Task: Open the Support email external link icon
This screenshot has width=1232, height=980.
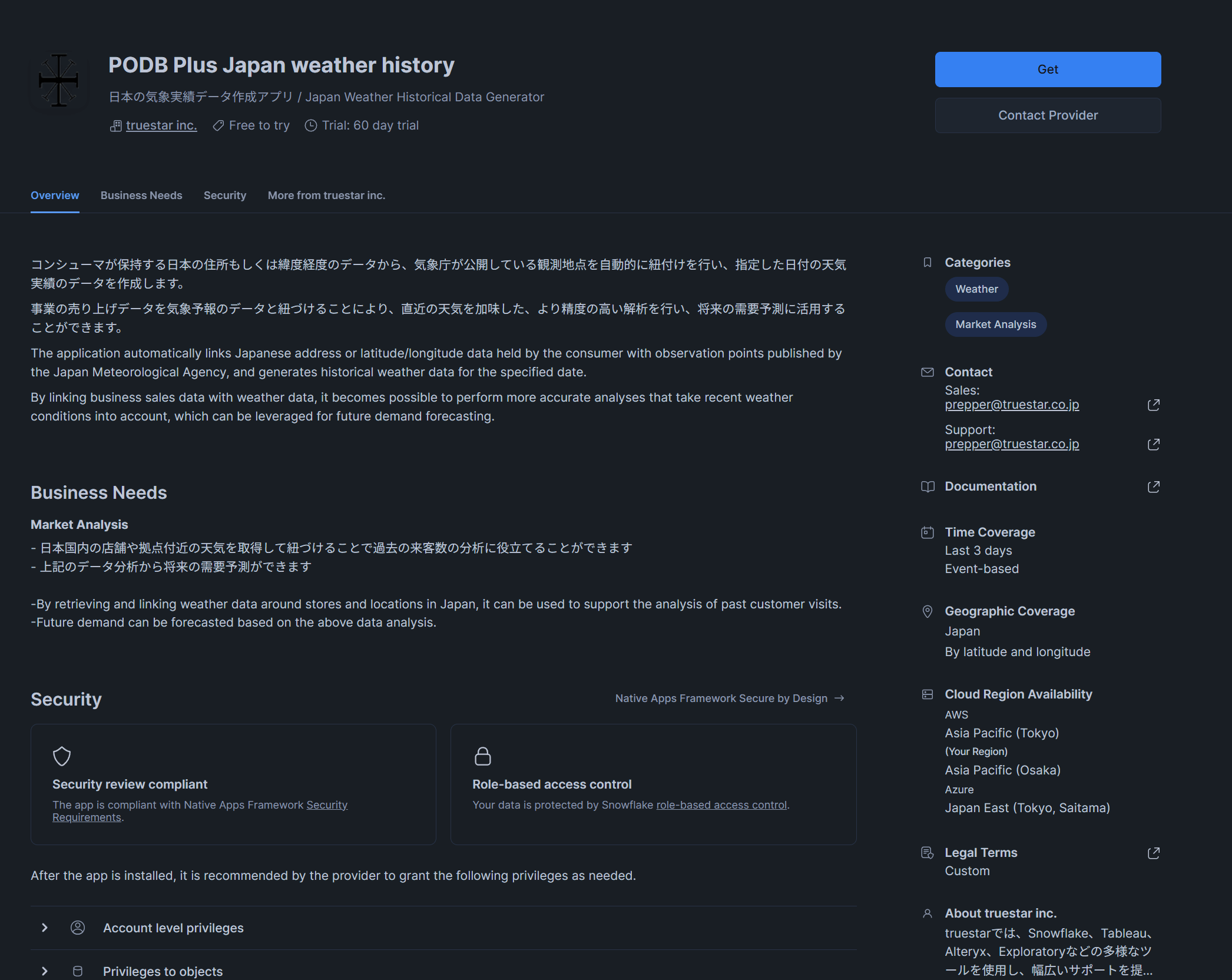Action: (1154, 445)
